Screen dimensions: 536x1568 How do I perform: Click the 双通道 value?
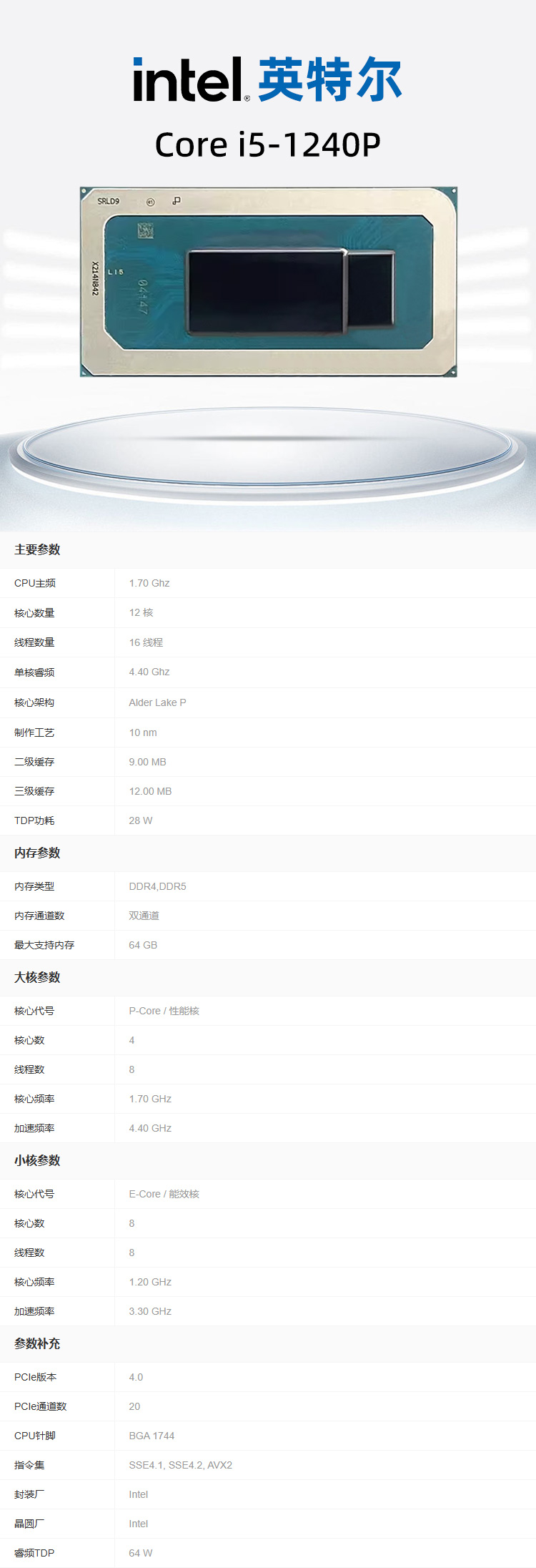pyautogui.click(x=144, y=916)
